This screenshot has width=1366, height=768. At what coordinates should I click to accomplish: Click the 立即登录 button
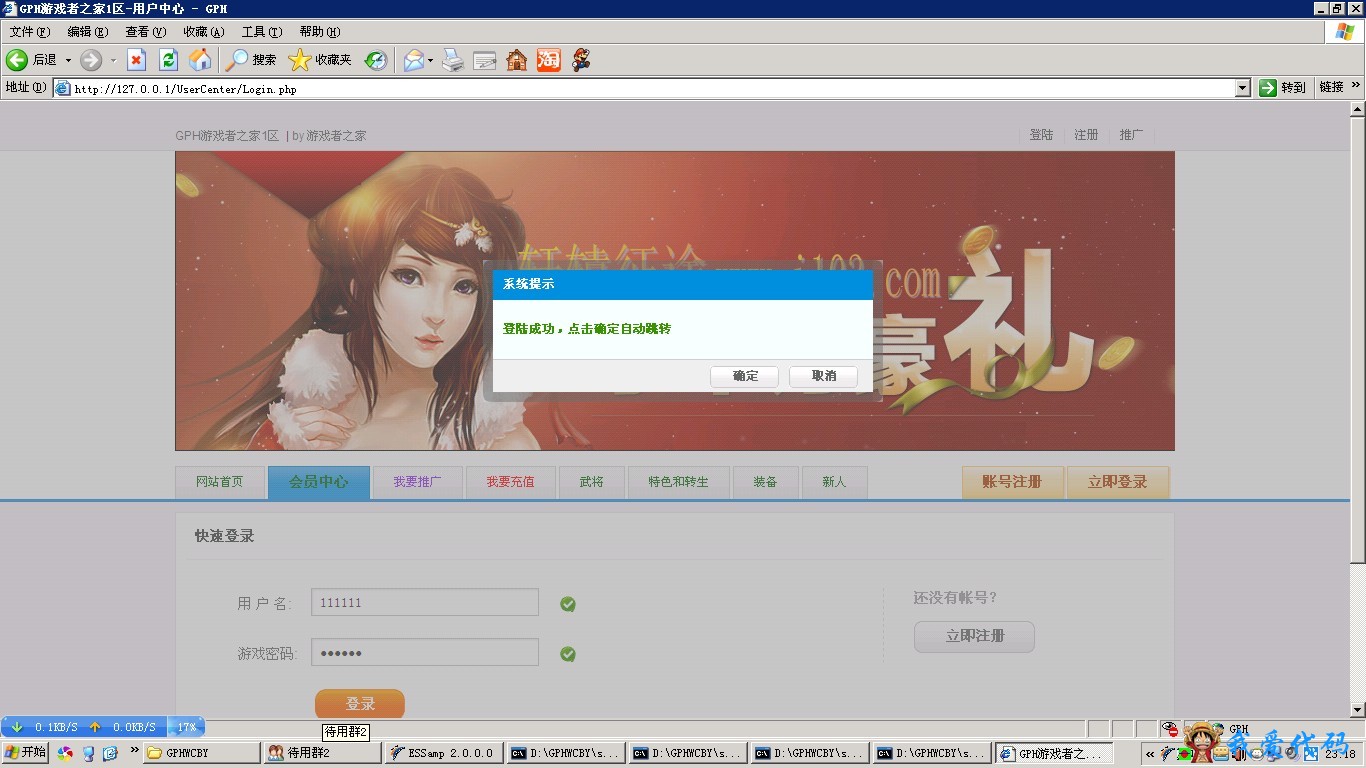[1118, 482]
